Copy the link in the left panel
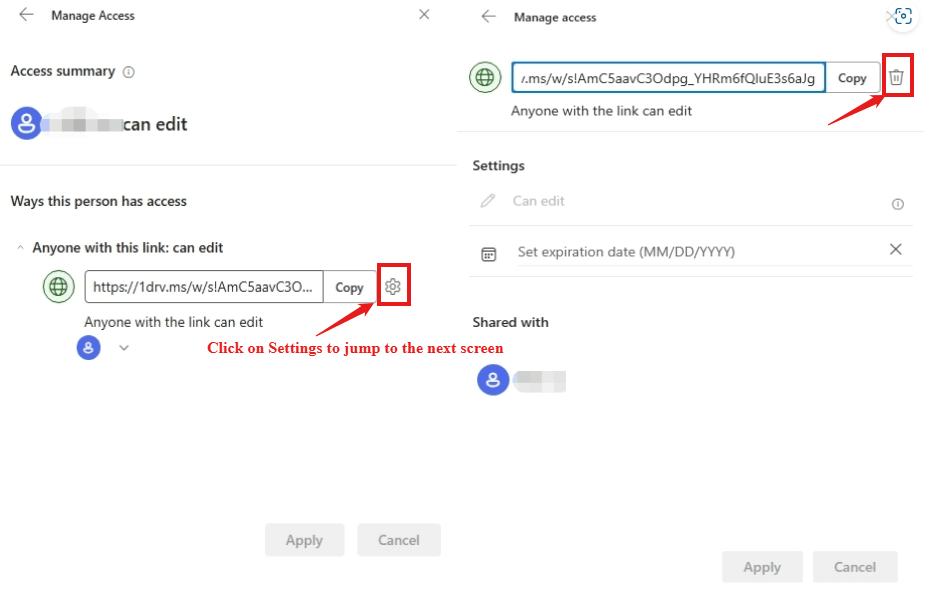 coord(349,287)
